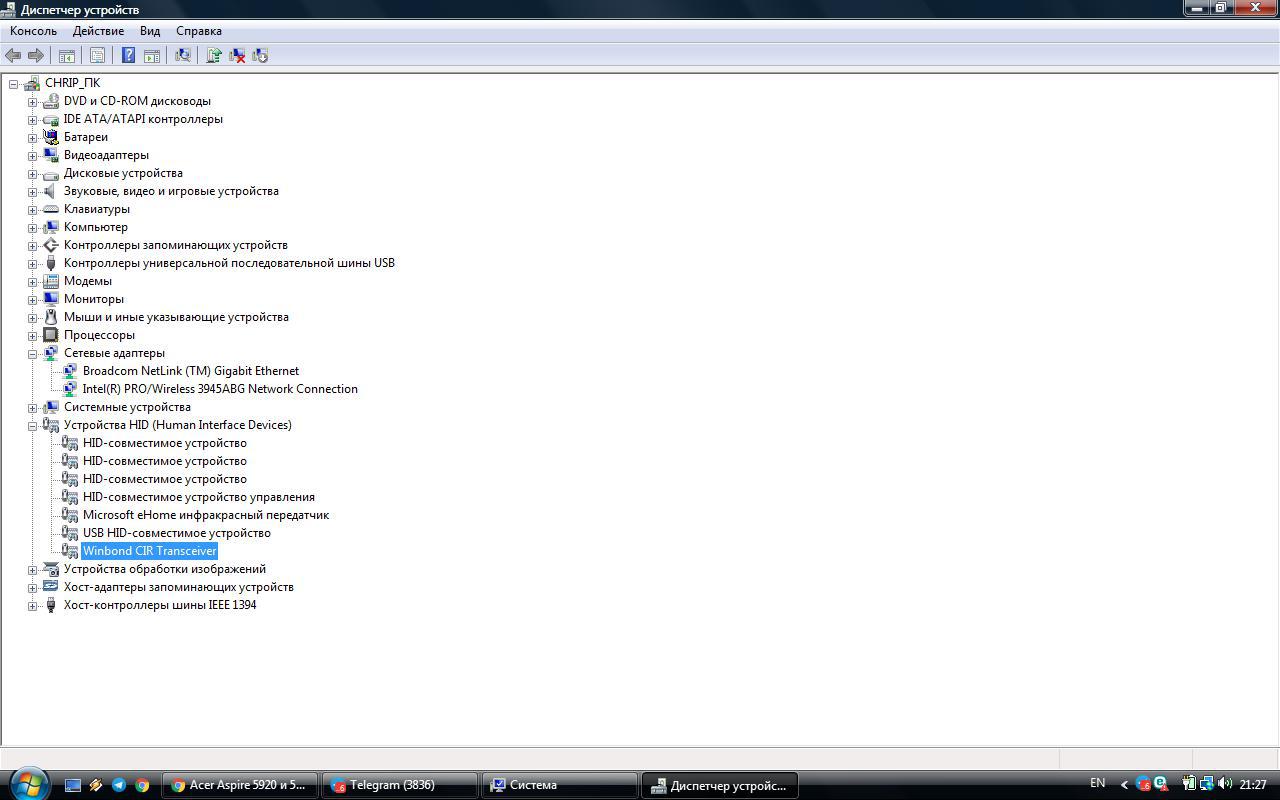Click the Мониторы monitor icon
The width and height of the screenshot is (1280, 800).
pyautogui.click(x=51, y=299)
